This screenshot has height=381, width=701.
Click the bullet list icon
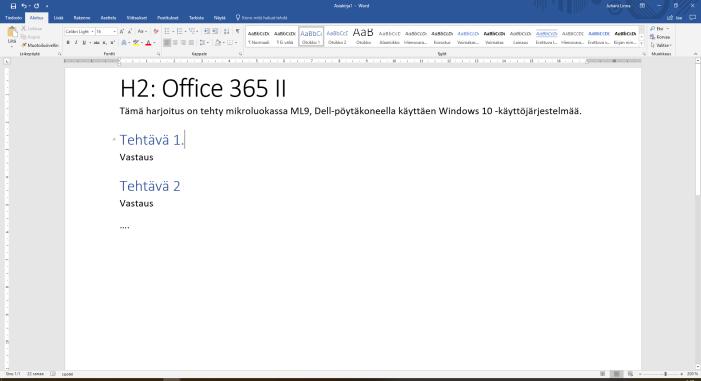point(167,31)
